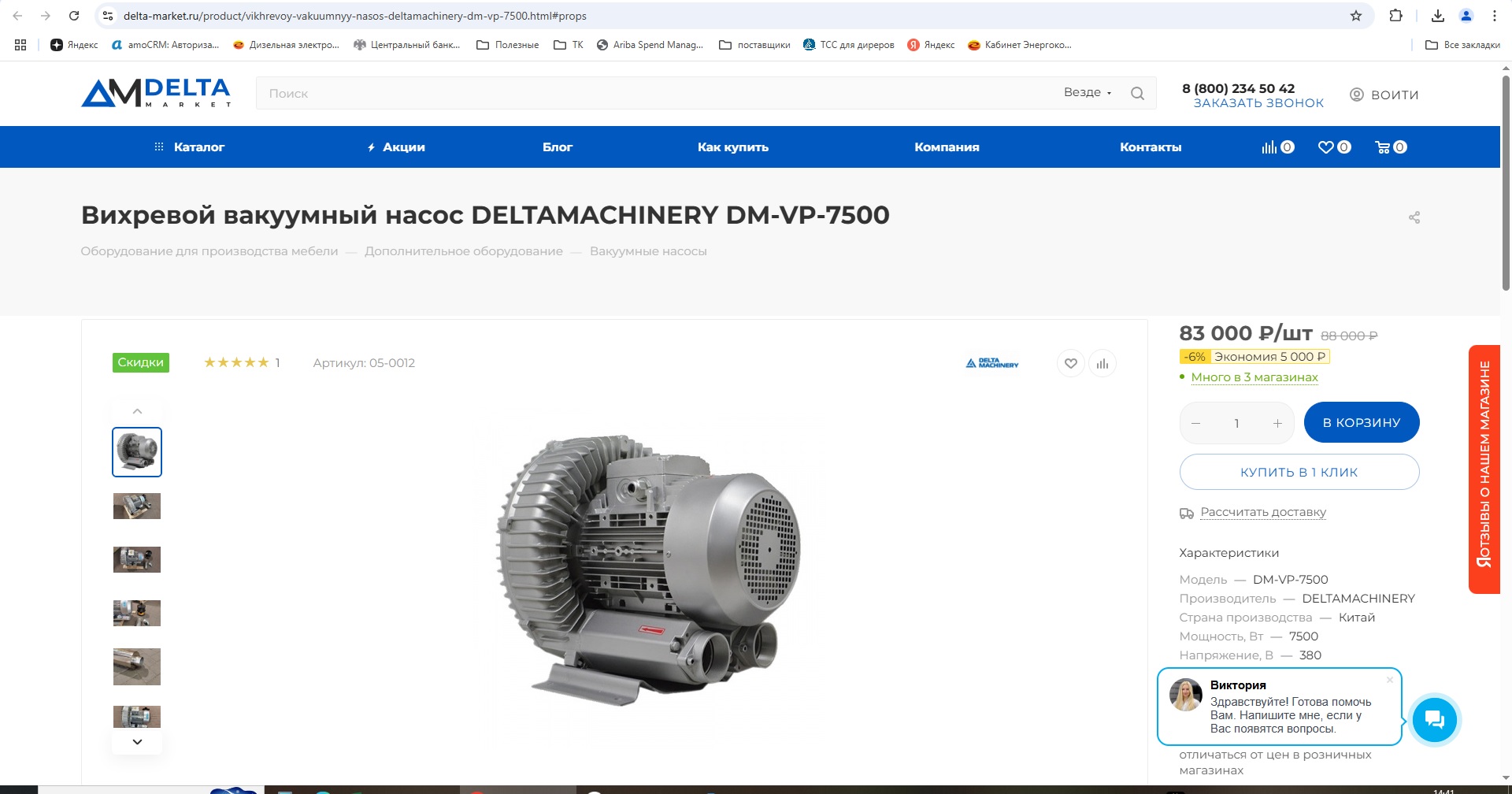1512x794 pixels.
Task: Open the live chat bubble
Action: pos(1435,718)
